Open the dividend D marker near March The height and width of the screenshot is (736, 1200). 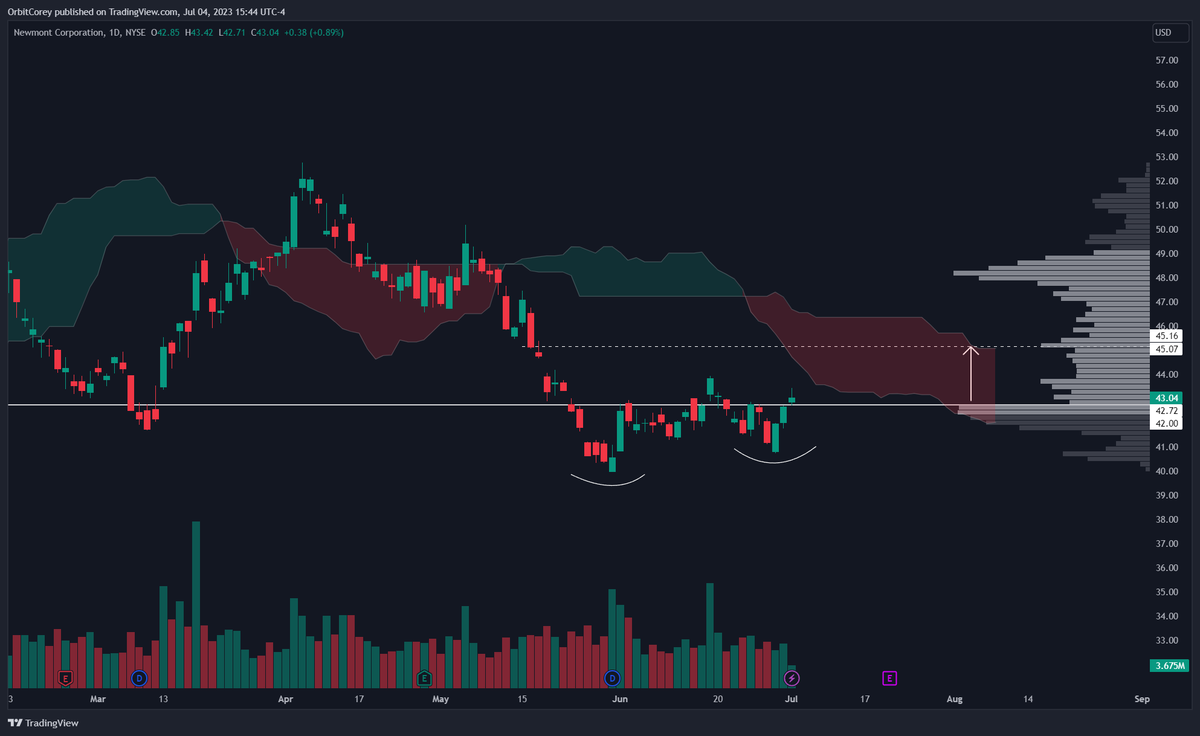point(139,678)
